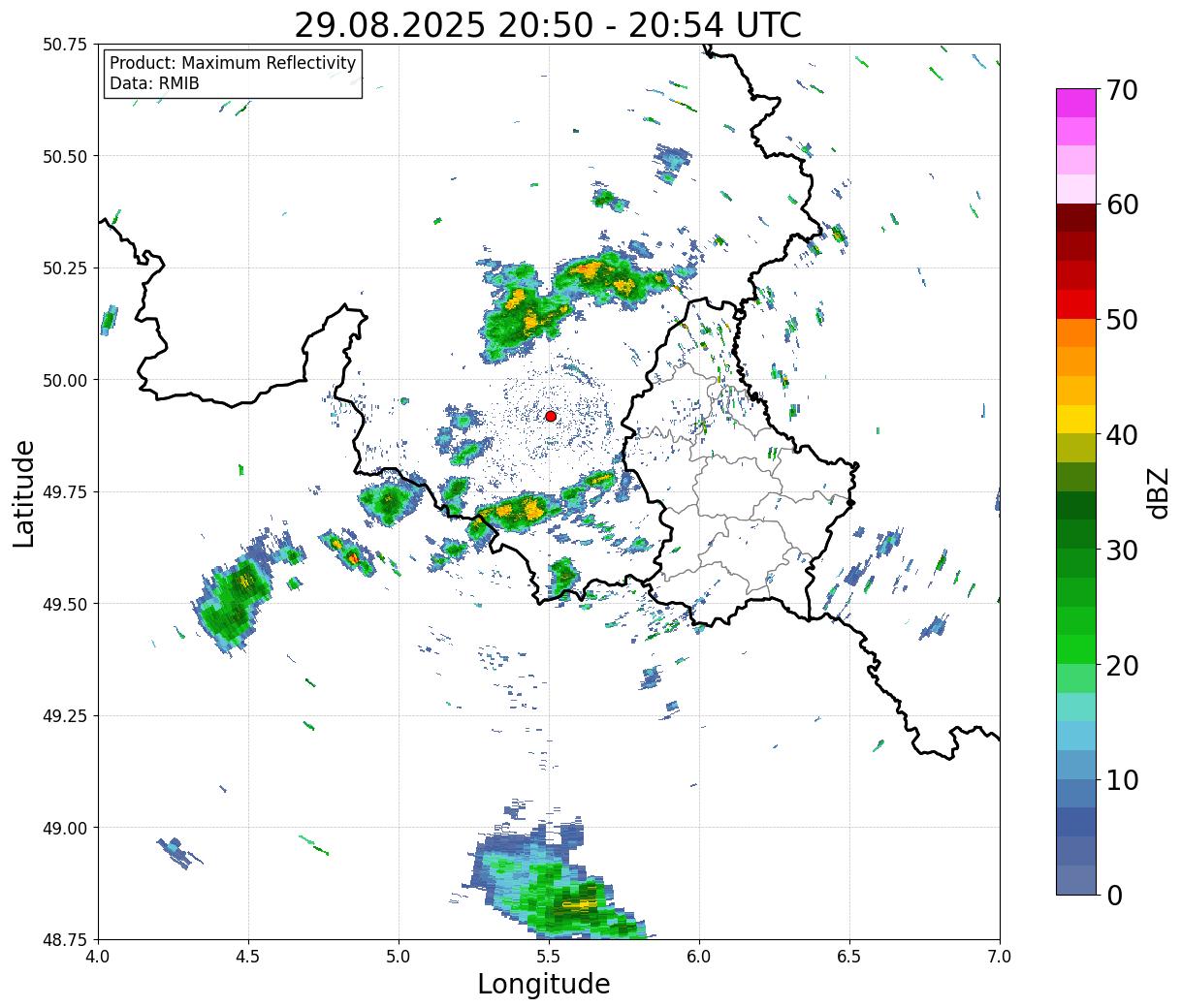
Task: Click the latitude tick label 49.25
Action: pyautogui.click(x=65, y=716)
